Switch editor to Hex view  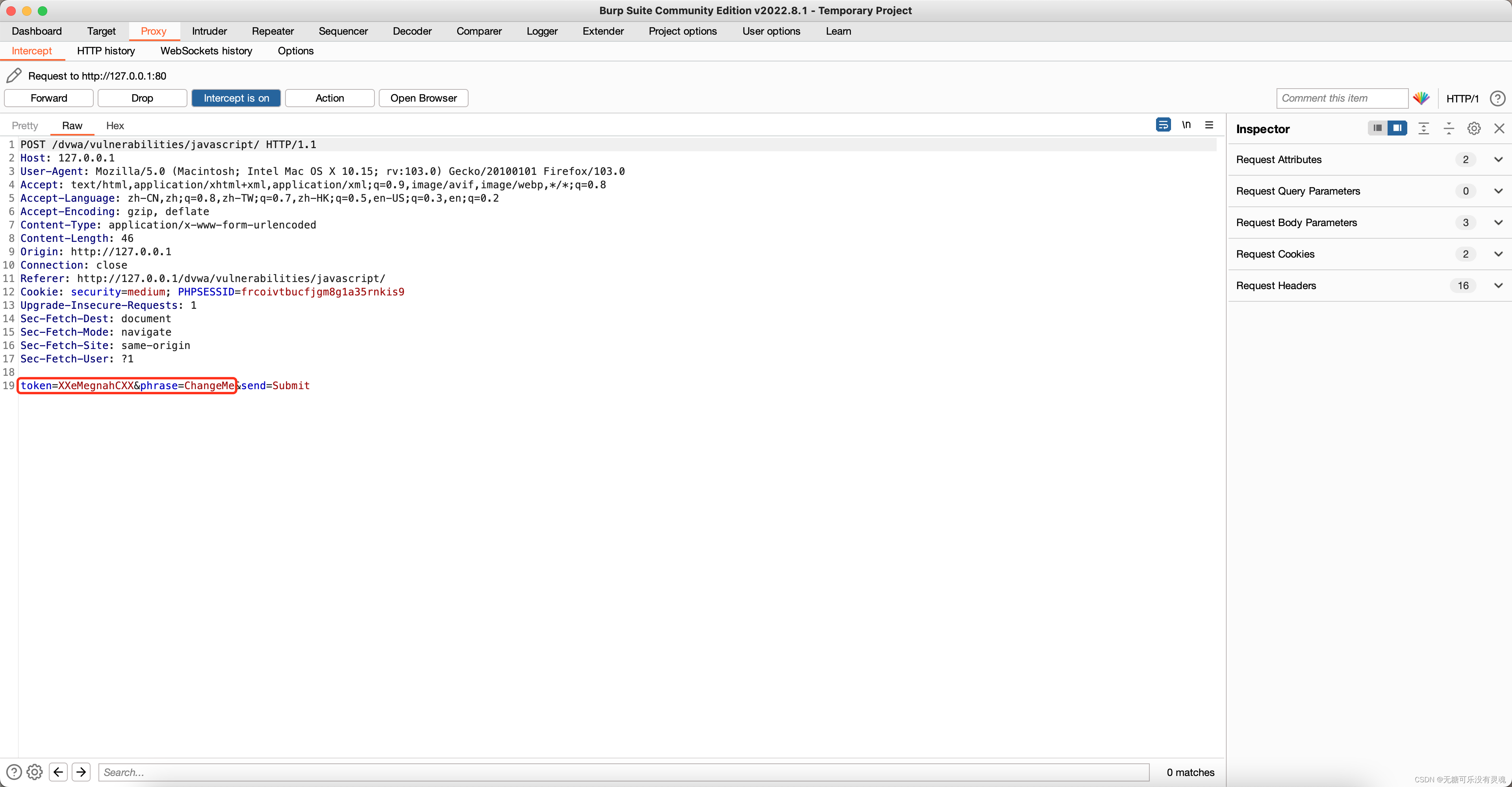pyautogui.click(x=115, y=126)
